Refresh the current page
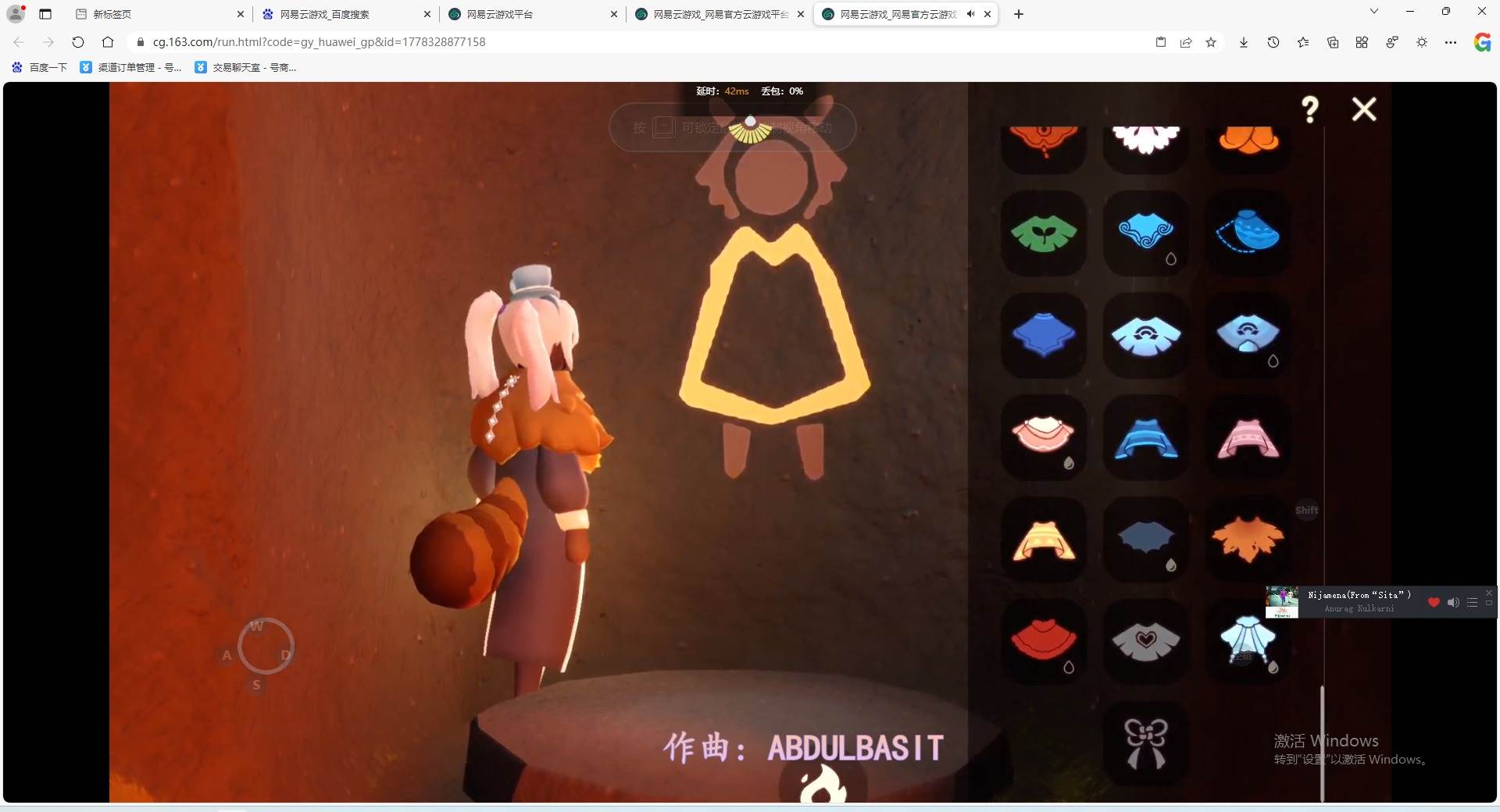The width and height of the screenshot is (1500, 812). (x=78, y=42)
